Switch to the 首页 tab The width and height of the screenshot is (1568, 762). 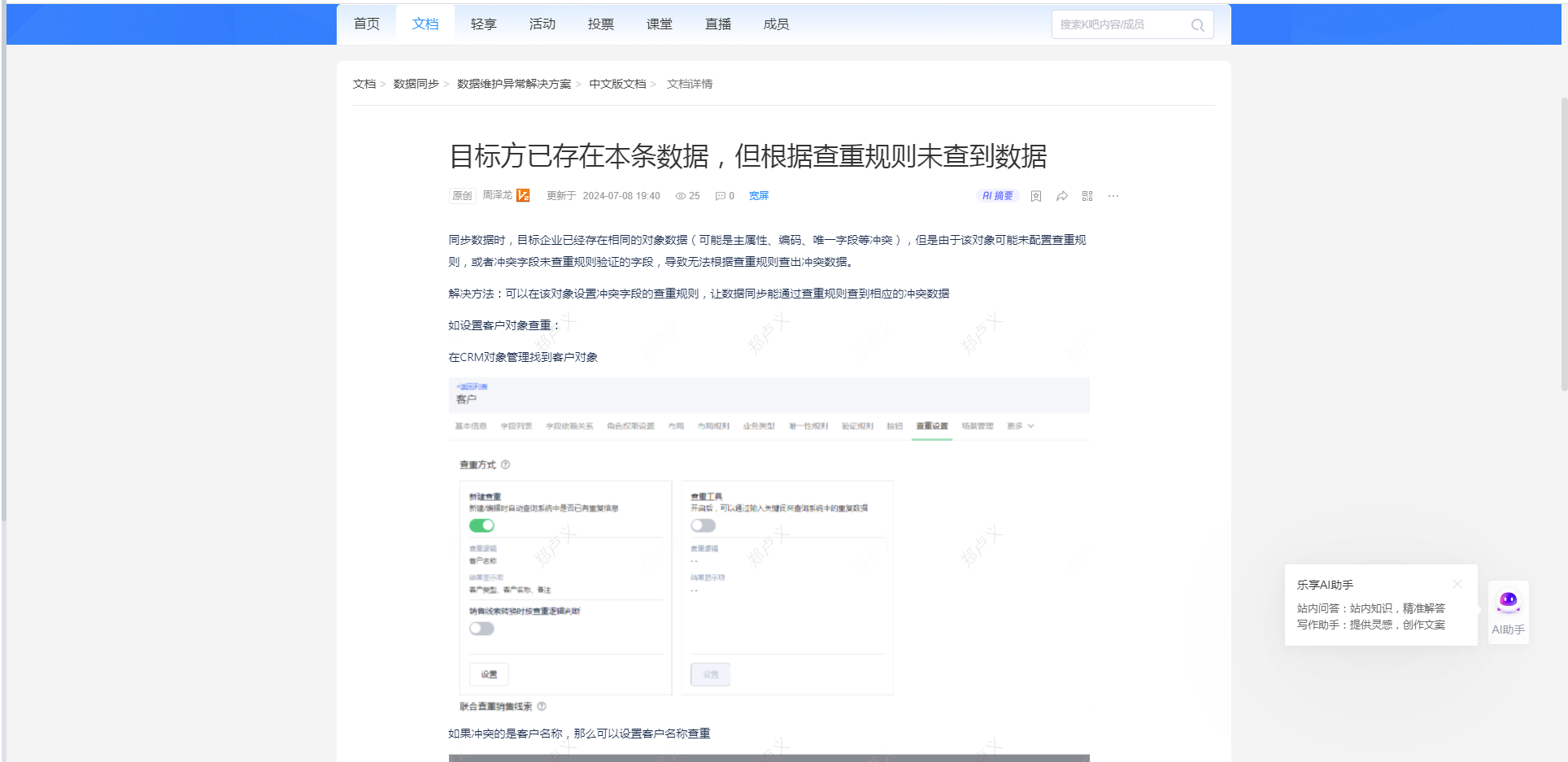coord(367,24)
